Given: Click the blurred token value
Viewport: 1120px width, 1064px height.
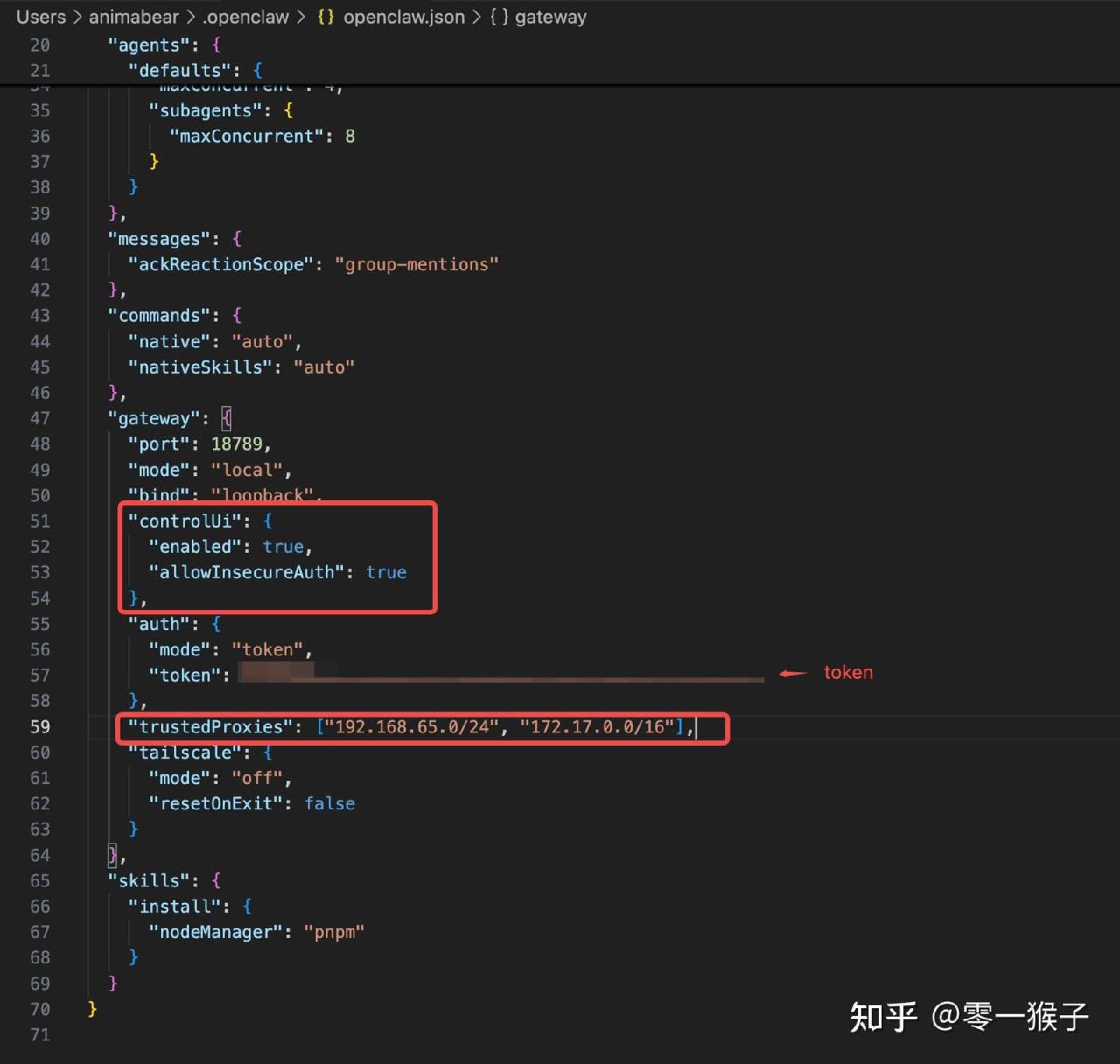Looking at the screenshot, I should tap(499, 675).
